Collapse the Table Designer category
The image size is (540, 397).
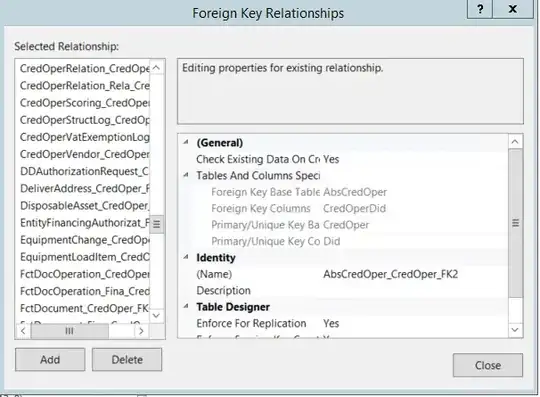coord(186,306)
